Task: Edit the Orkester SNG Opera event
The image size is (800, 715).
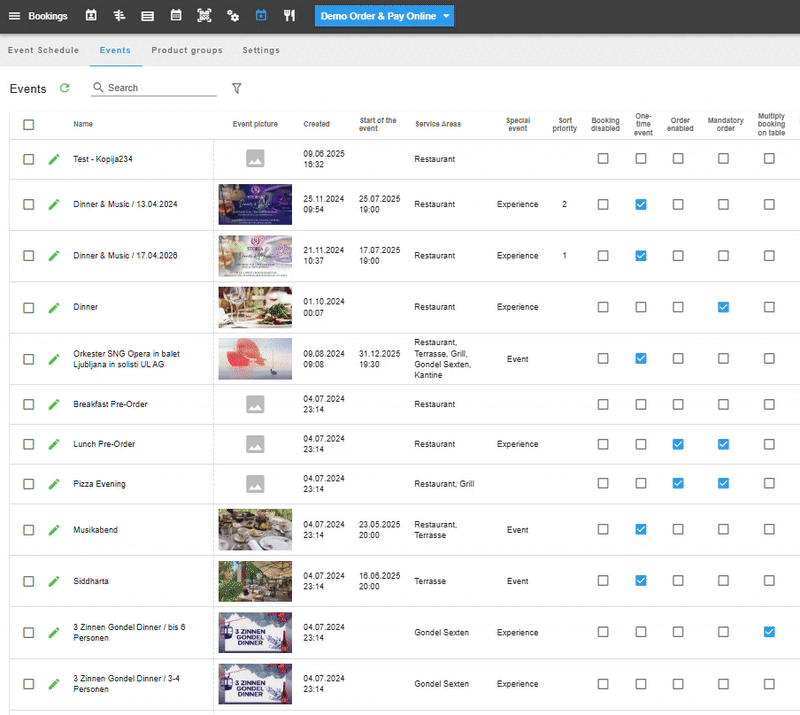Action: [x=54, y=359]
